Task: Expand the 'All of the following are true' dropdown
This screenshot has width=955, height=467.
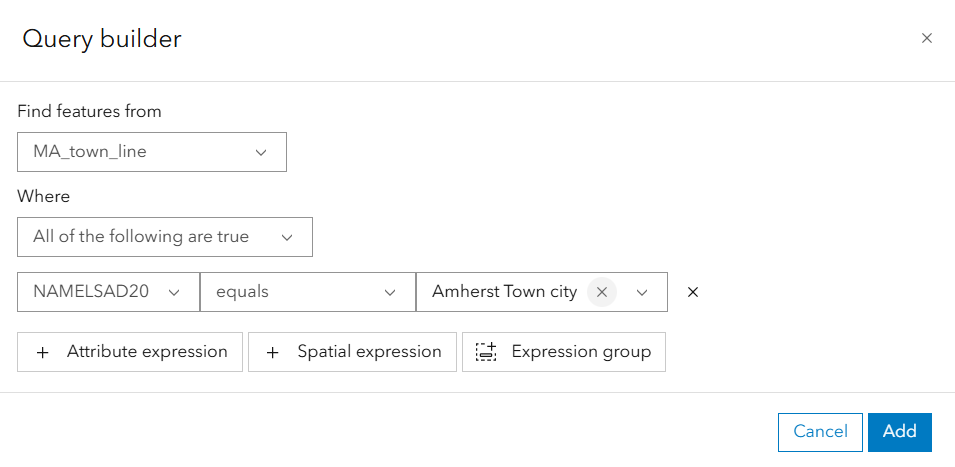Action: point(164,237)
